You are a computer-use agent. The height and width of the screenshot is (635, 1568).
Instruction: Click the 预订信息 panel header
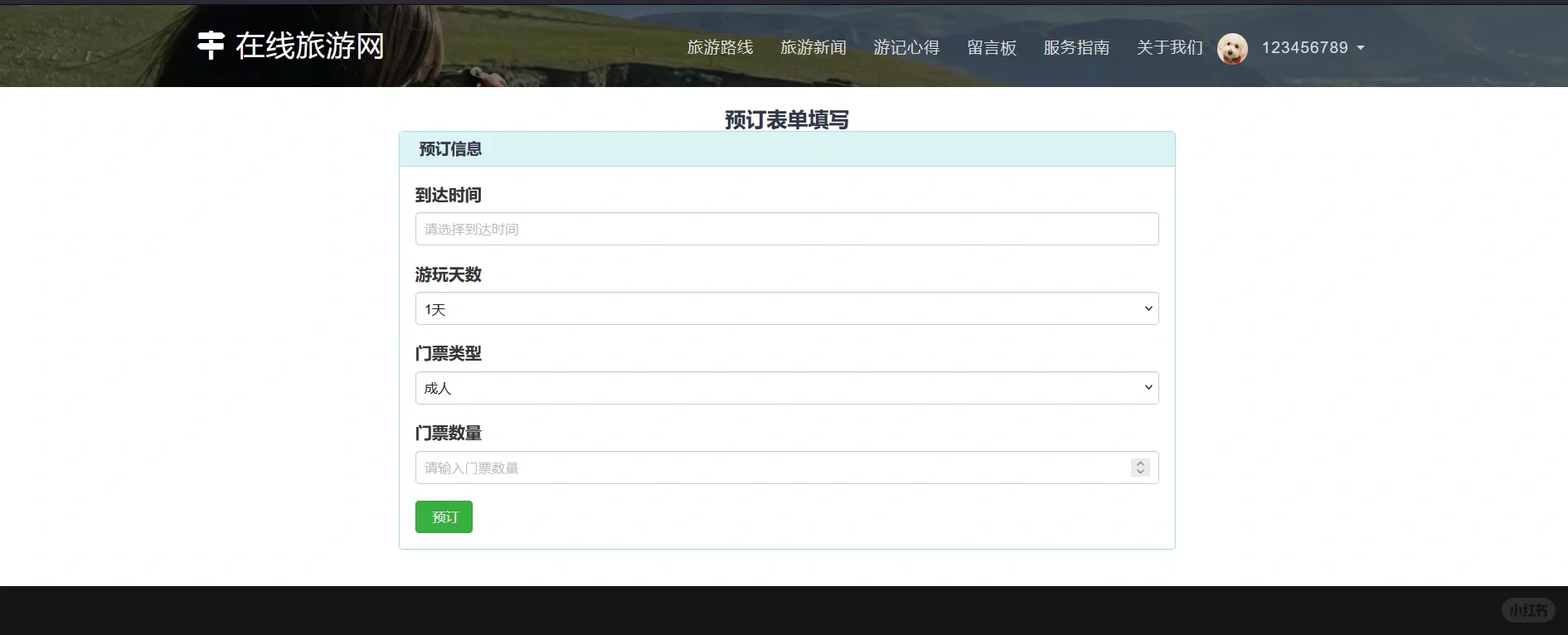point(787,149)
